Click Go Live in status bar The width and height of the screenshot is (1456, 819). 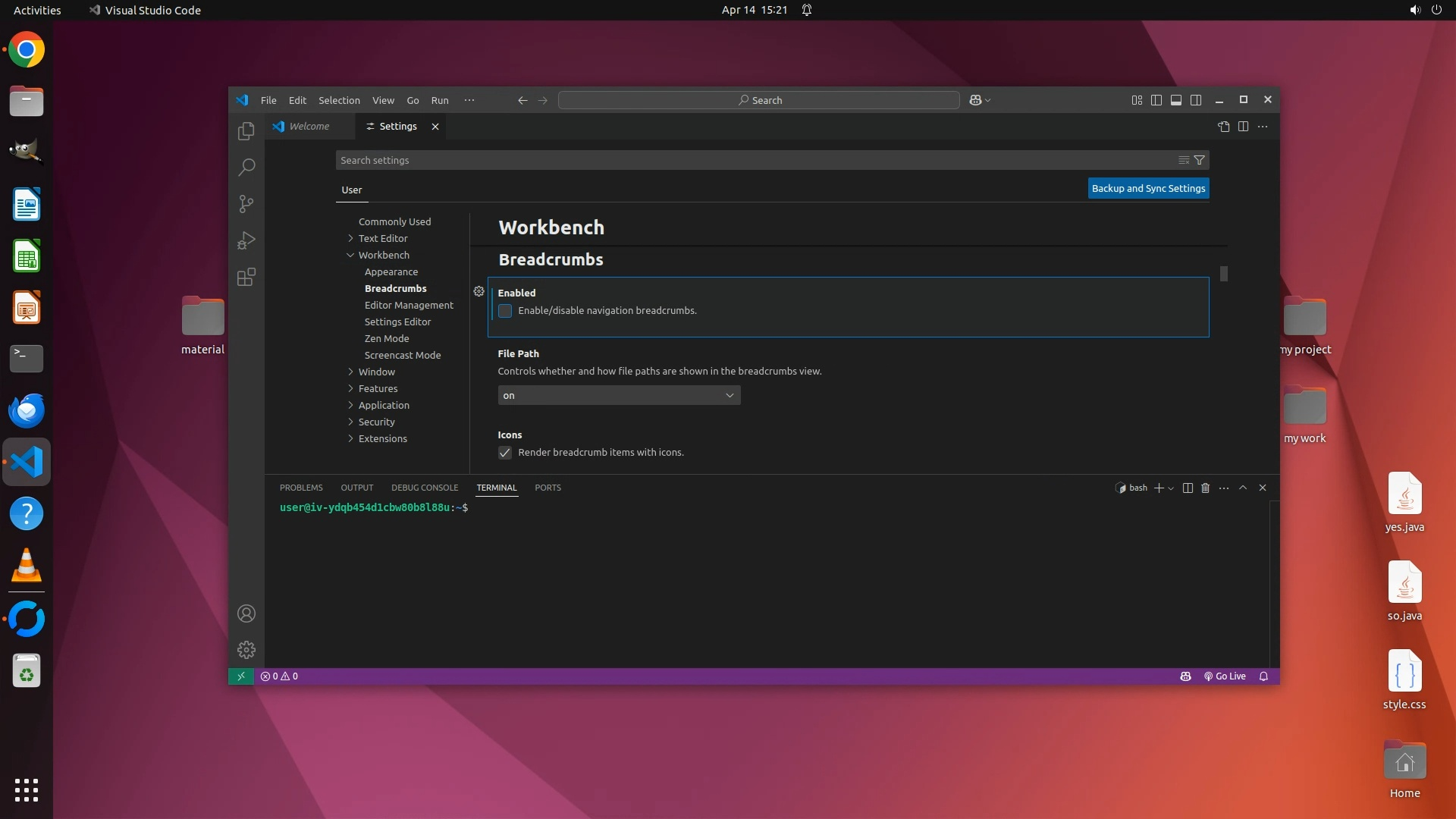[x=1225, y=676]
